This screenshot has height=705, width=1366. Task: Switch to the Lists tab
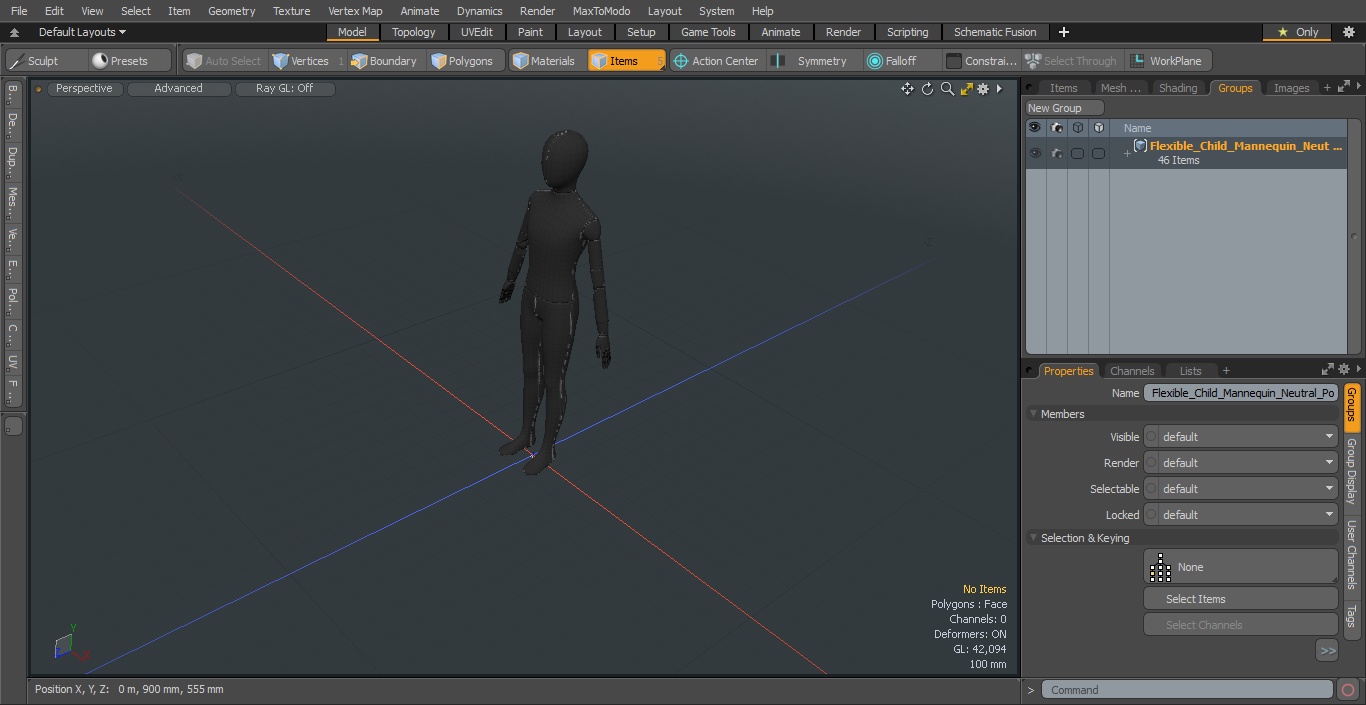tap(1190, 371)
